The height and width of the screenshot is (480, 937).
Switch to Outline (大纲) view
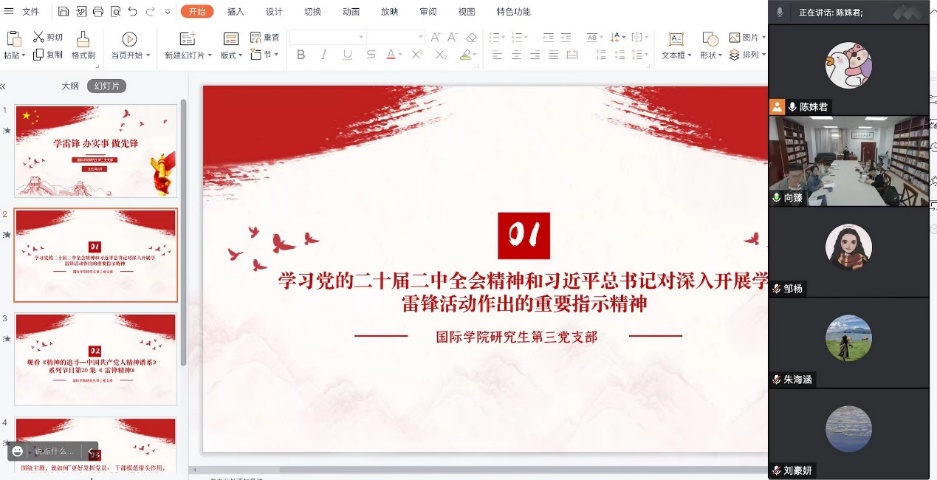(70, 86)
